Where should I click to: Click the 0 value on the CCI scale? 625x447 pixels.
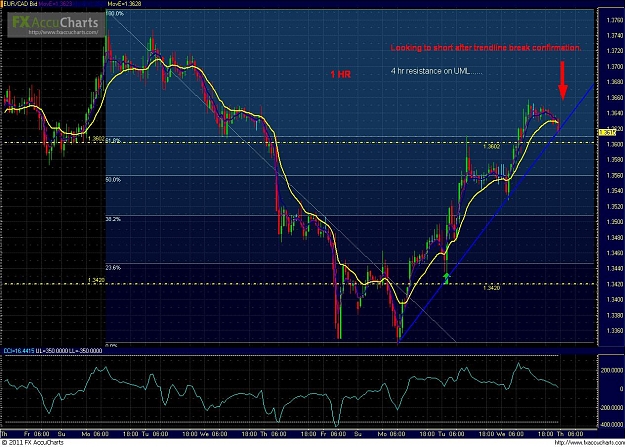(x=621, y=389)
